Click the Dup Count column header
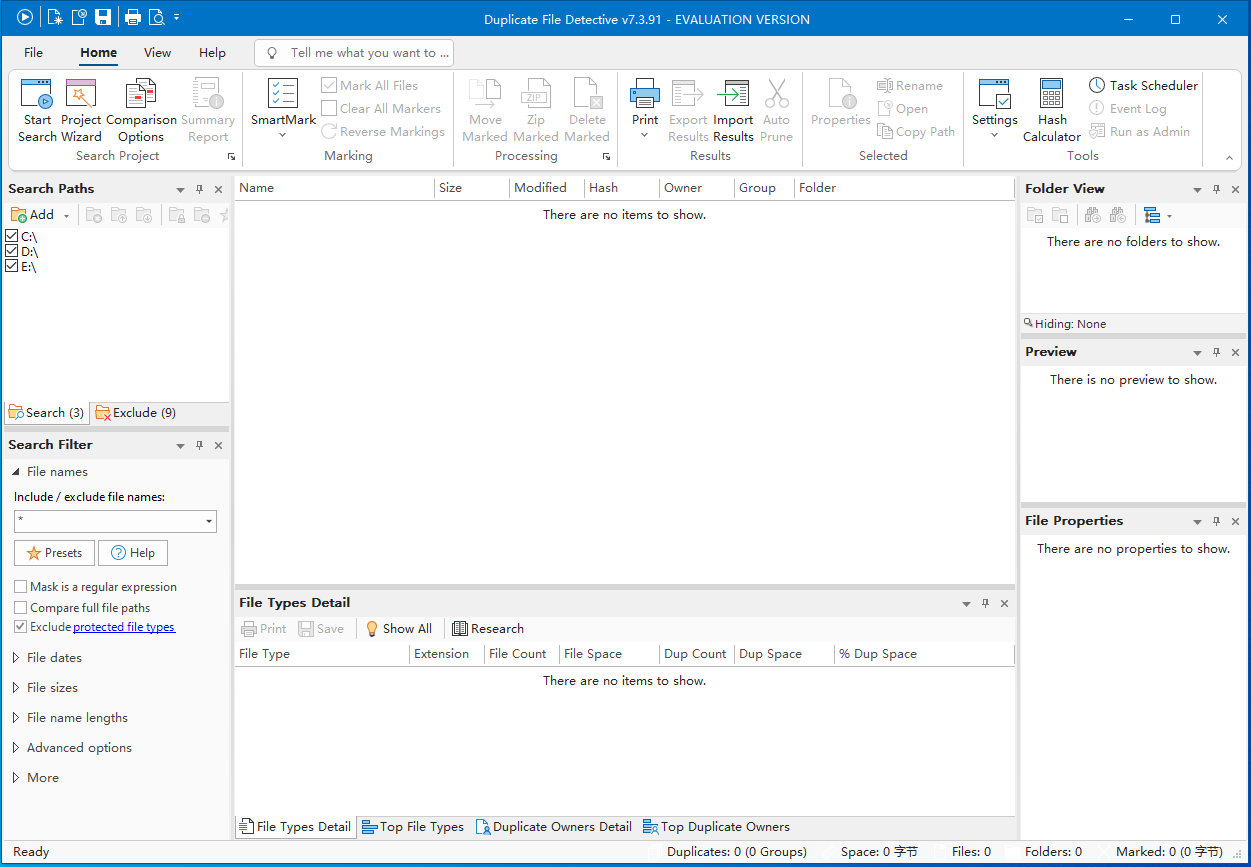 coord(697,654)
